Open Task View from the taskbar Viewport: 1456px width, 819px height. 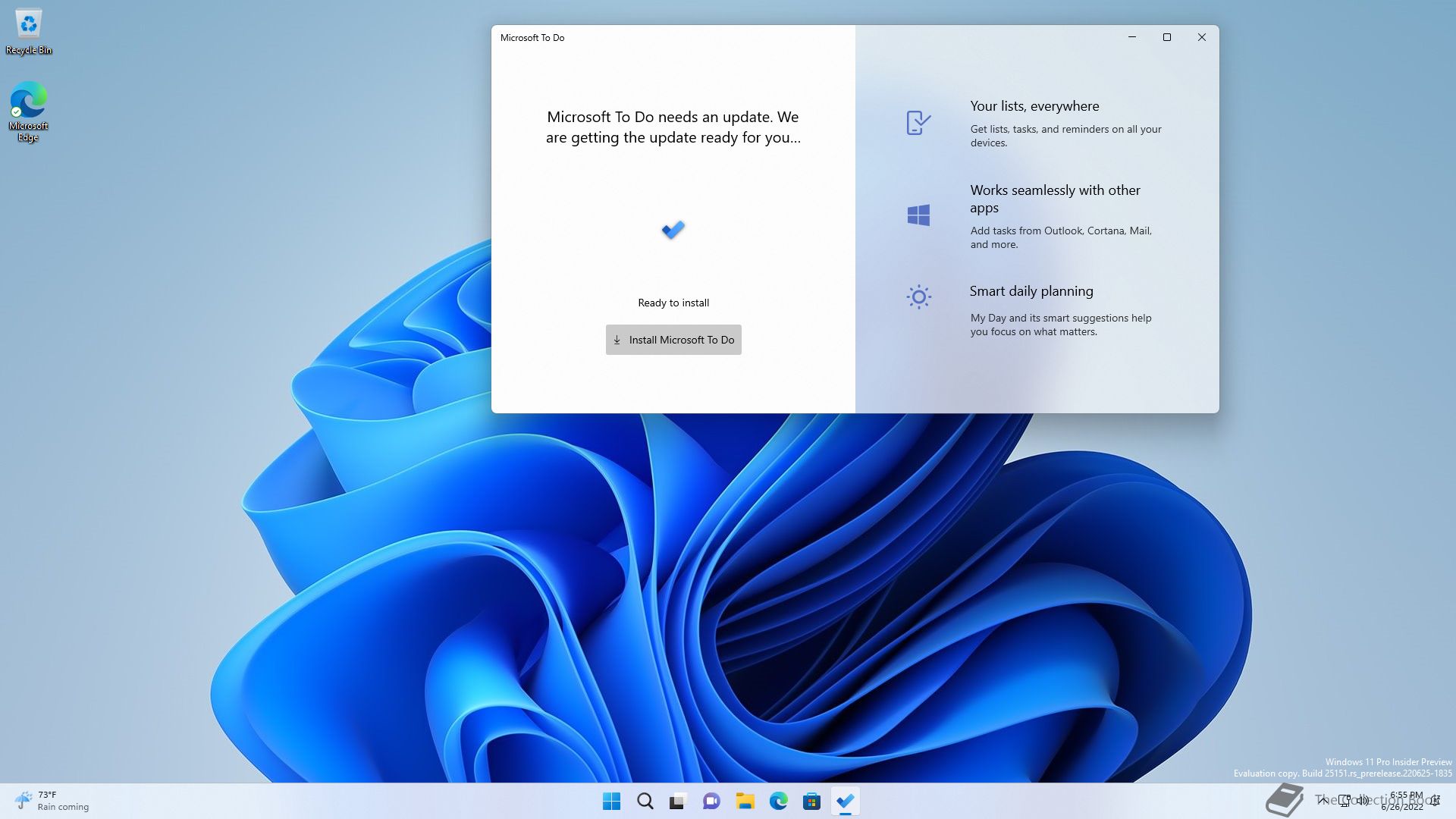click(x=678, y=801)
